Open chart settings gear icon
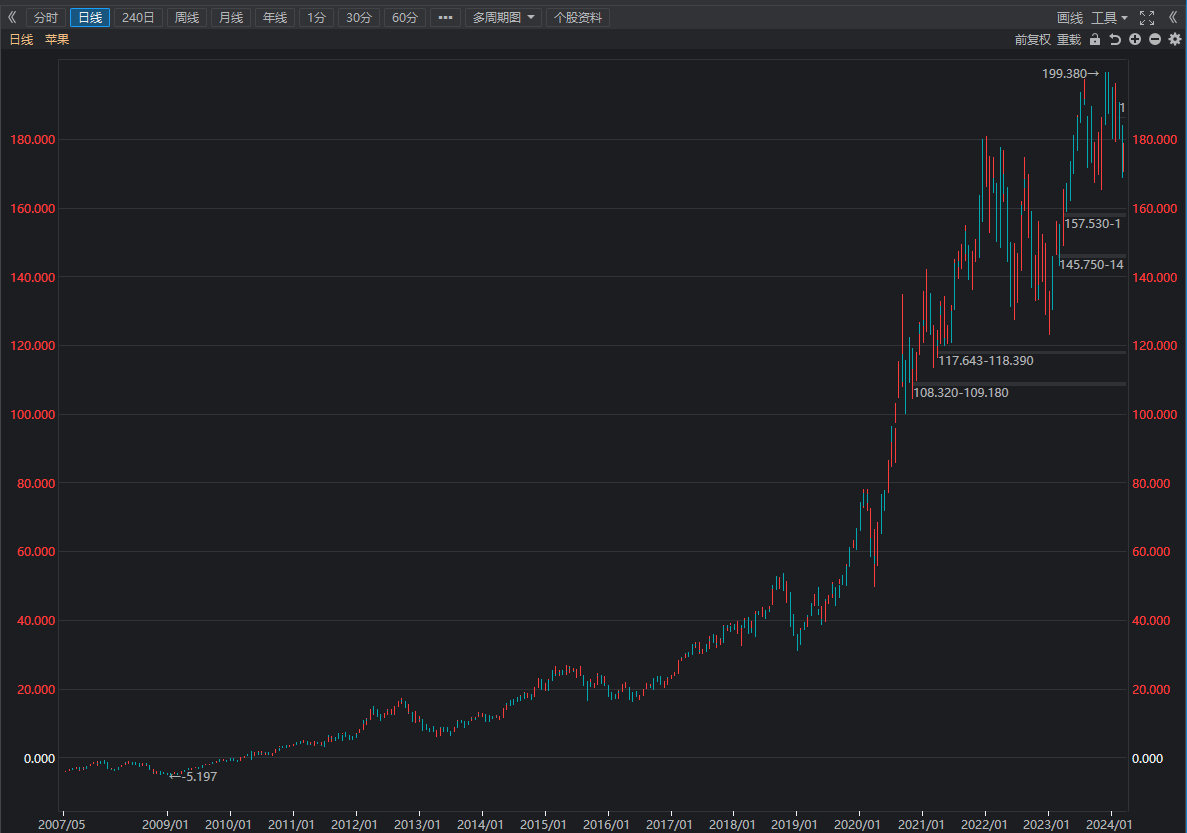Viewport: 1187px width, 833px height. [x=1175, y=39]
